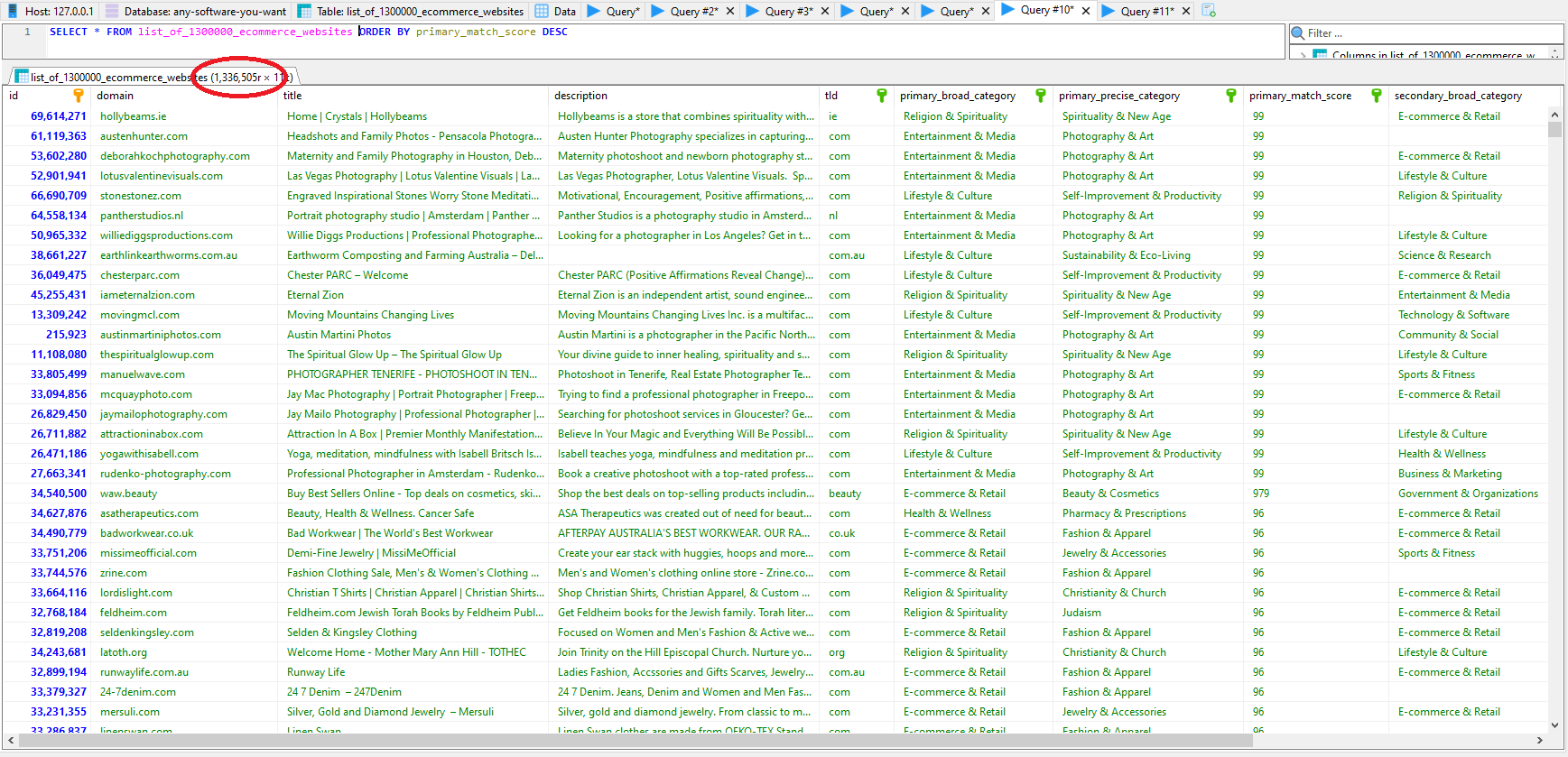Focus the Filter input field
This screenshot has width=1568, height=757.
[1426, 33]
